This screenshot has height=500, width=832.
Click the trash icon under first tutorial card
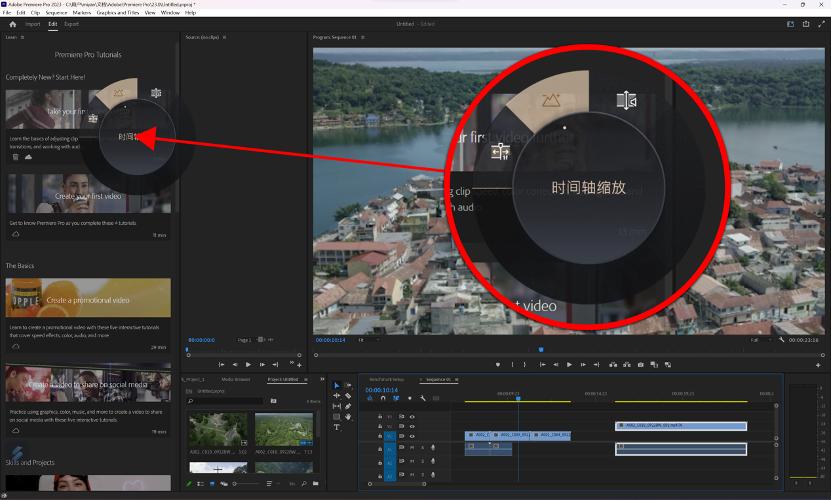pyautogui.click(x=15, y=157)
